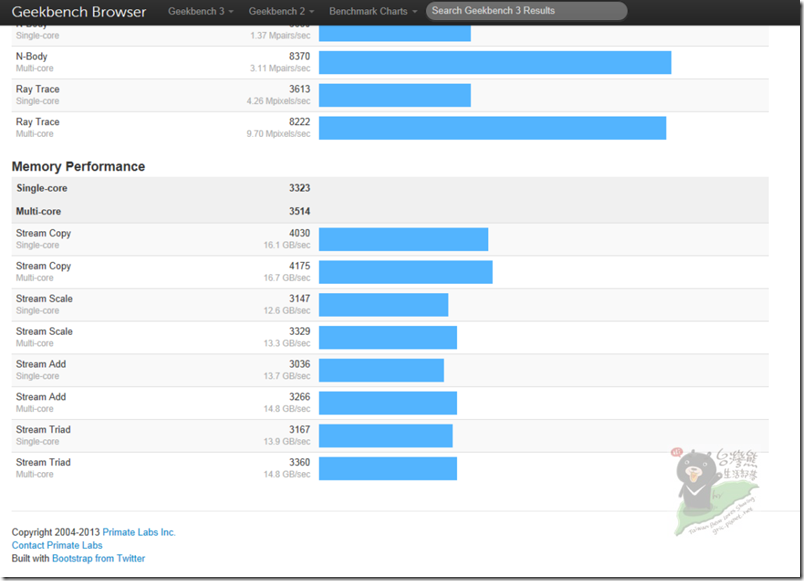The image size is (804, 581).
Task: Expand the Geekbench 2 dropdown menu
Action: pos(281,11)
